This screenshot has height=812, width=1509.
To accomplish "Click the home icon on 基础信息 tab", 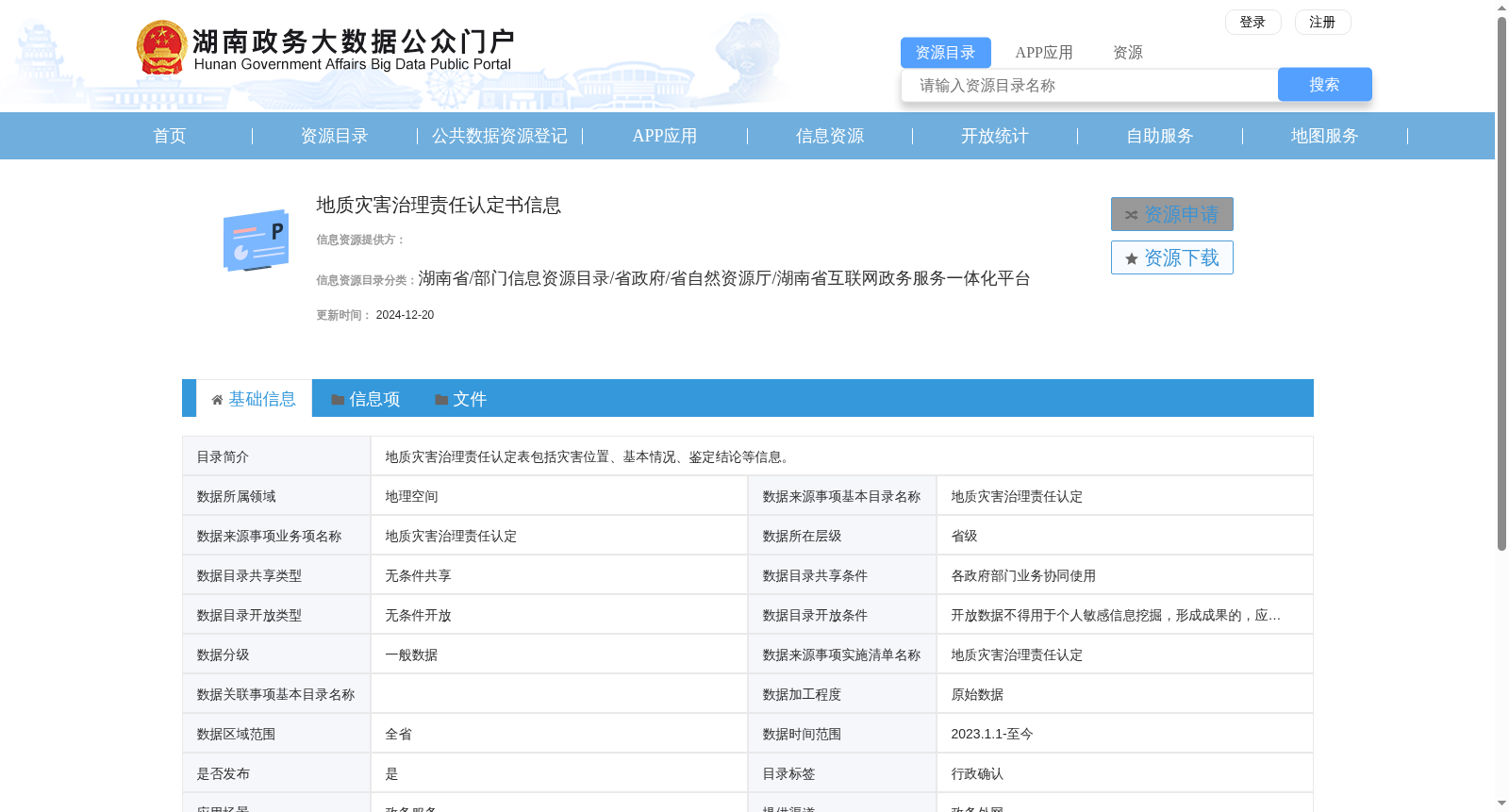I will 218,400.
